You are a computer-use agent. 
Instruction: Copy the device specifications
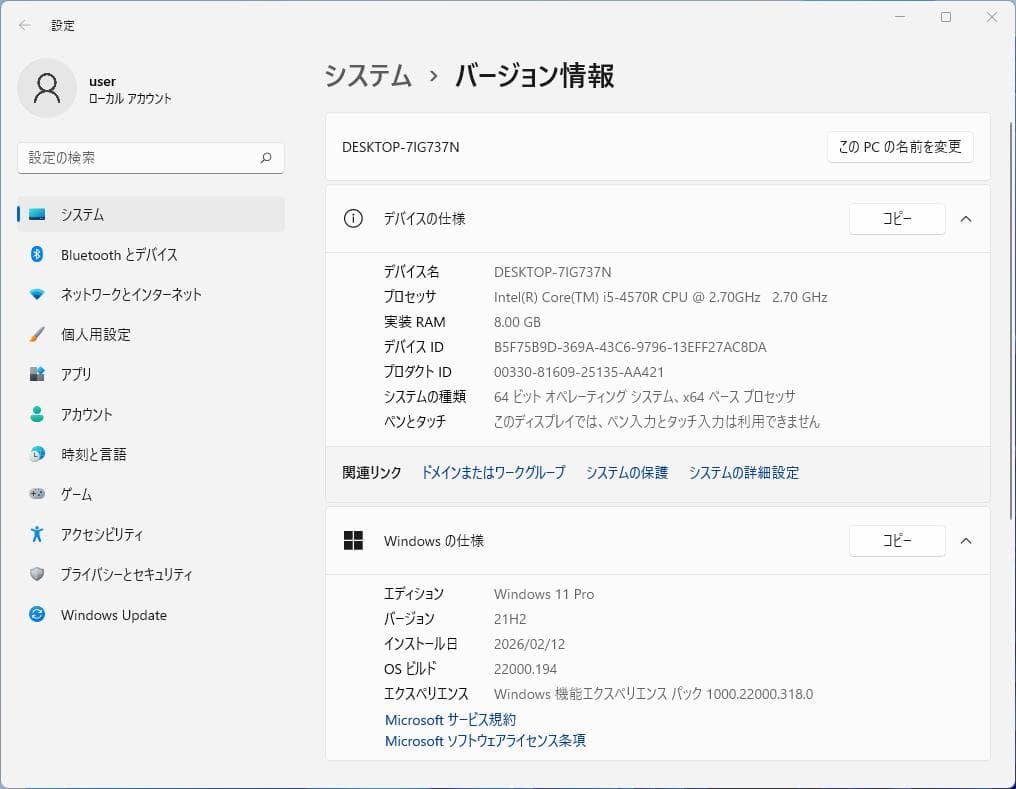point(897,219)
